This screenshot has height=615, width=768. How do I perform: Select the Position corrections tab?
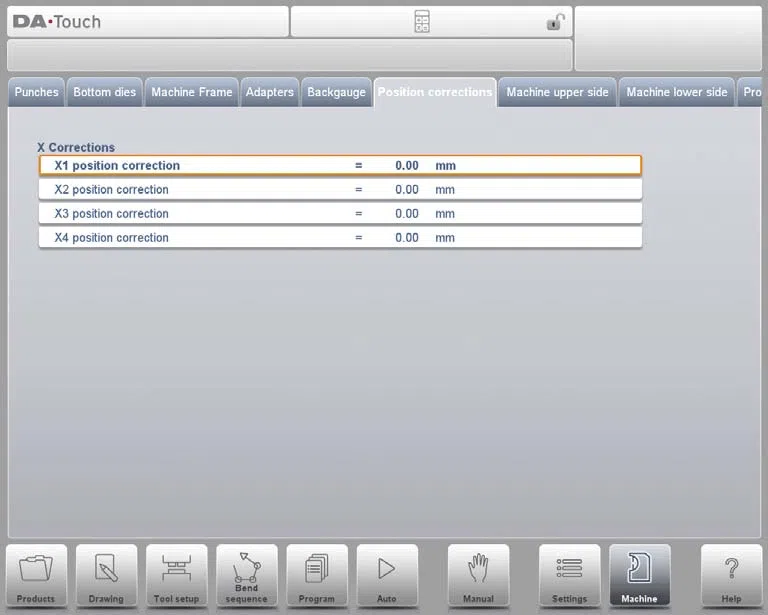pyautogui.click(x=435, y=92)
